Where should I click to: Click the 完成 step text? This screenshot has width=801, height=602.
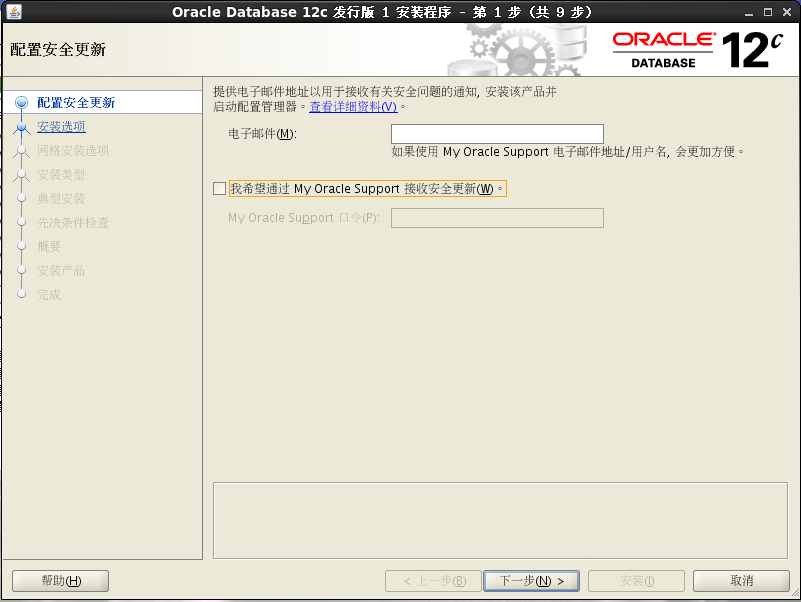click(x=49, y=294)
